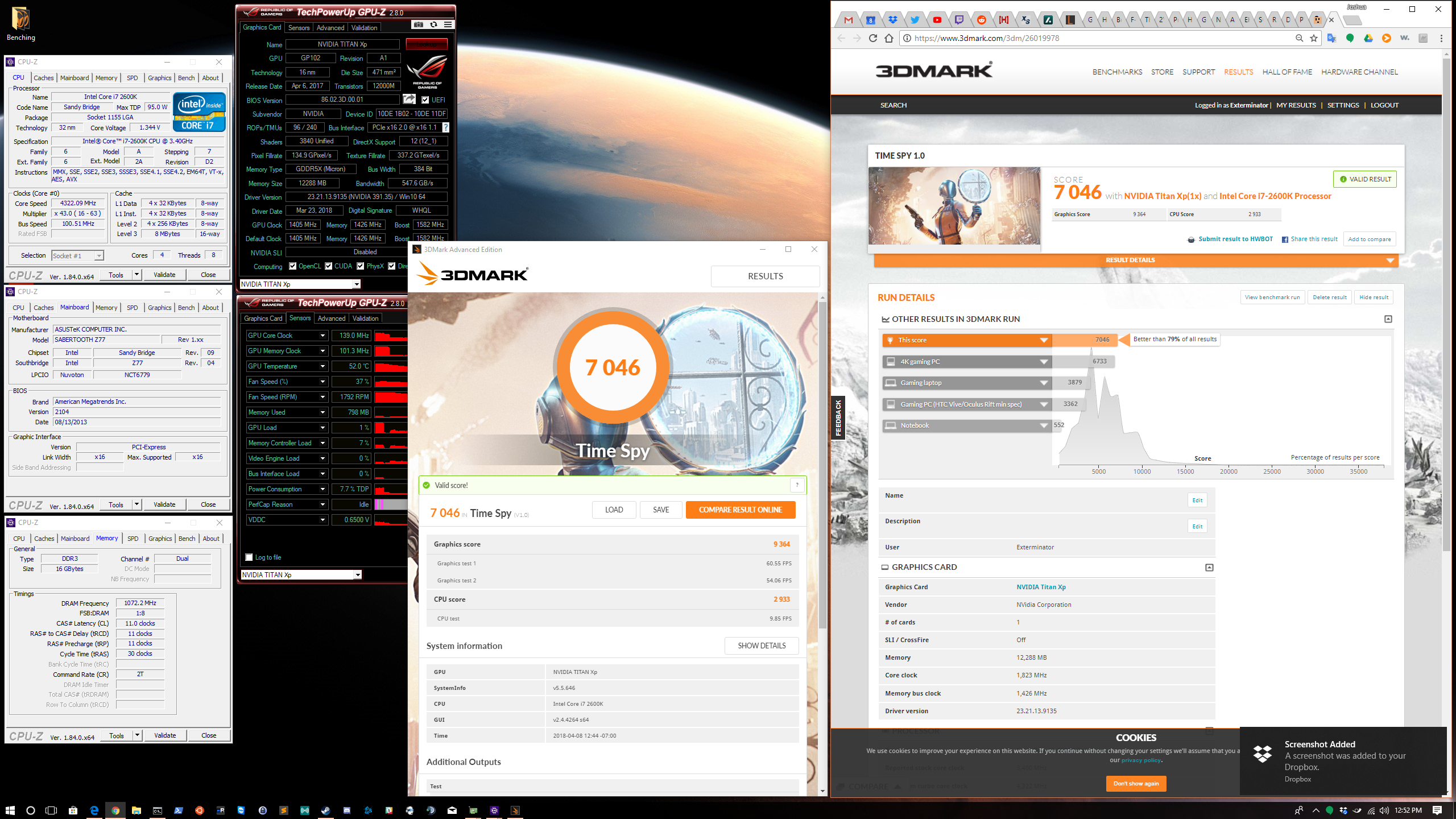Toggle the UEFI checkbox in GPU-Z
The height and width of the screenshot is (819, 1456).
(x=425, y=100)
